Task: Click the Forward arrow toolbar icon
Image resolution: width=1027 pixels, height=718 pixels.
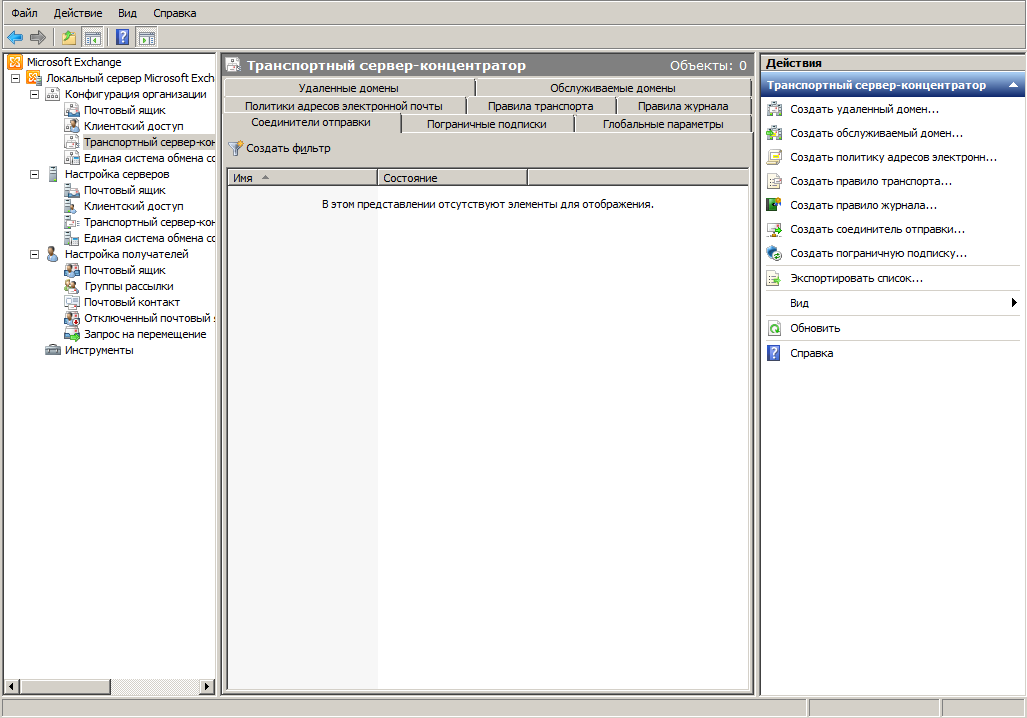Action: 38,38
